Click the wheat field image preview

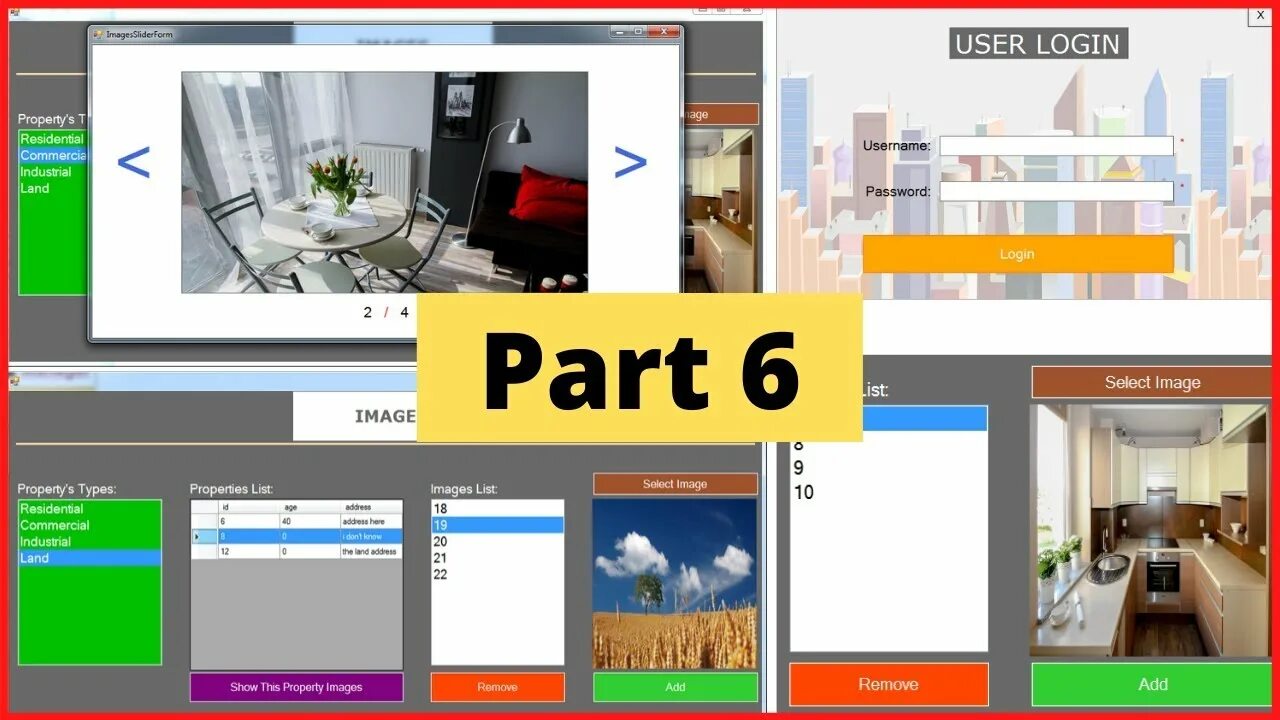tap(675, 584)
